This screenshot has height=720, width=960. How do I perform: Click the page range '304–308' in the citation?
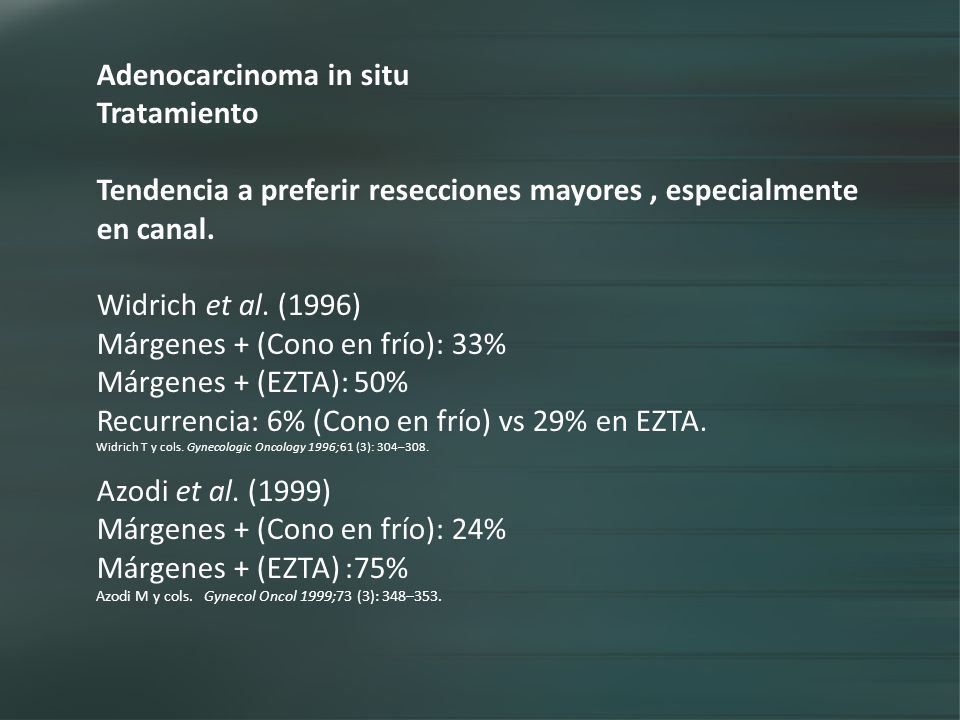[402, 447]
